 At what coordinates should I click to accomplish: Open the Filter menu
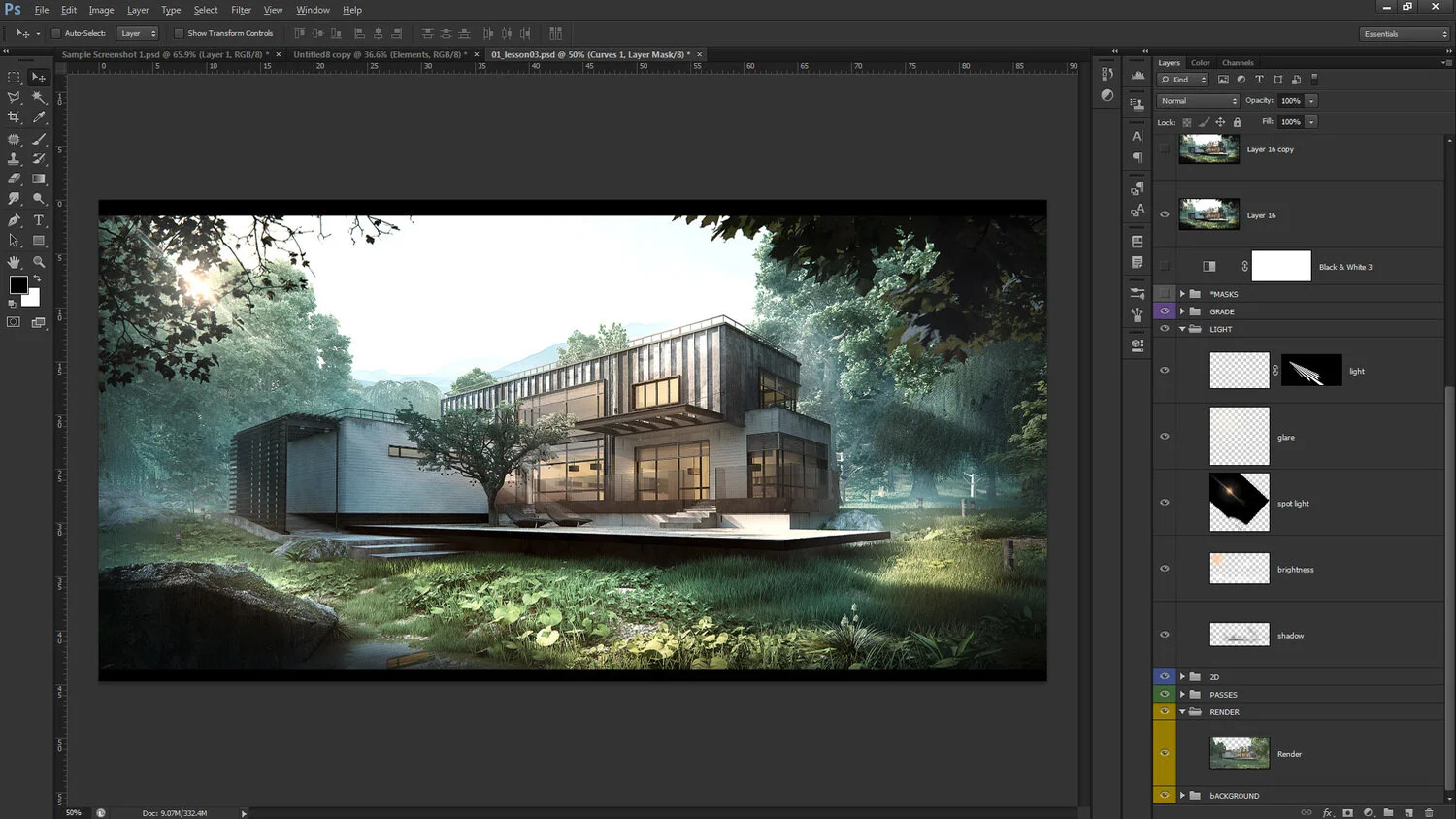241,10
